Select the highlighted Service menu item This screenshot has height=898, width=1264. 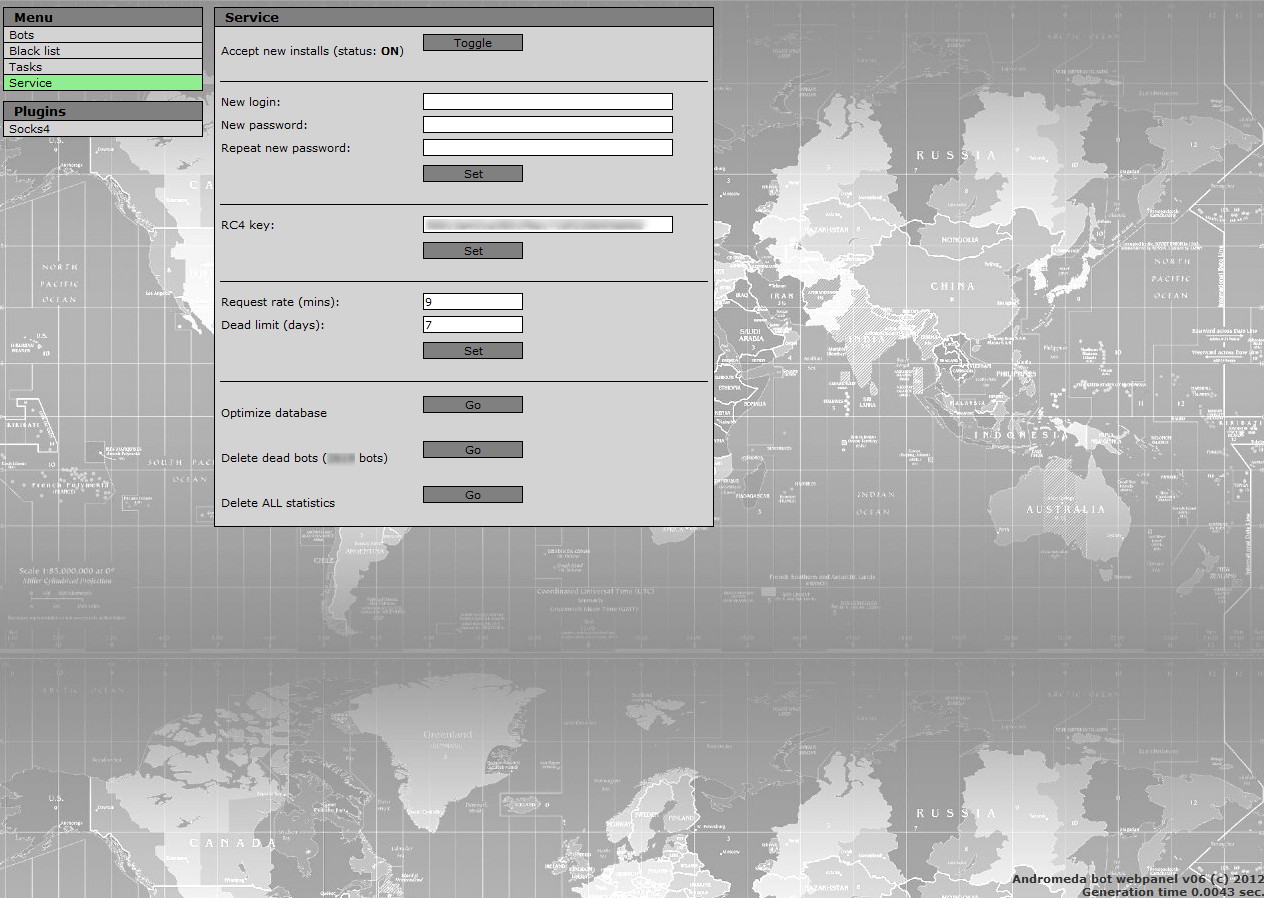pyautogui.click(x=102, y=83)
